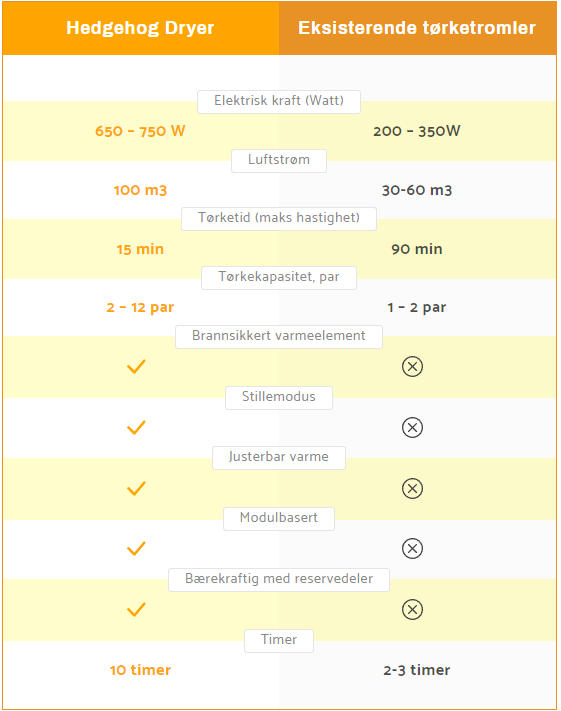Click the X circle under Justerbar varme
Image resolution: width=561 pixels, height=711 pixels.
point(412,488)
